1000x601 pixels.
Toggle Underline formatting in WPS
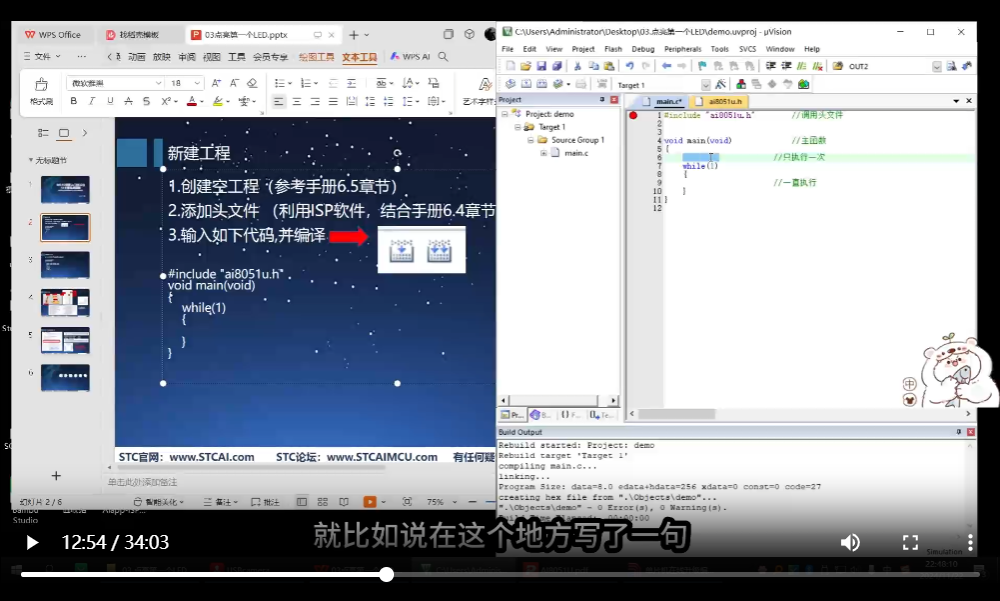point(110,101)
